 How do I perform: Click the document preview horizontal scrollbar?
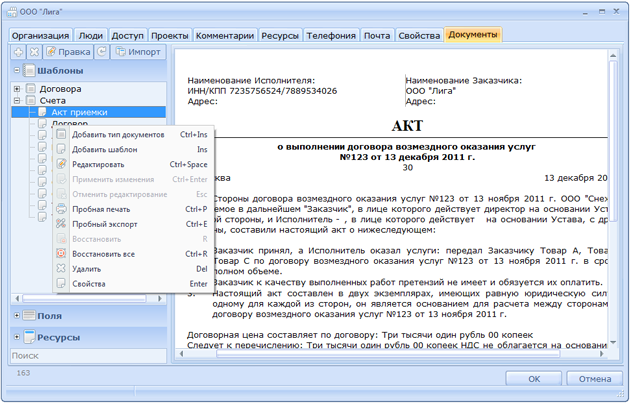(x=388, y=354)
